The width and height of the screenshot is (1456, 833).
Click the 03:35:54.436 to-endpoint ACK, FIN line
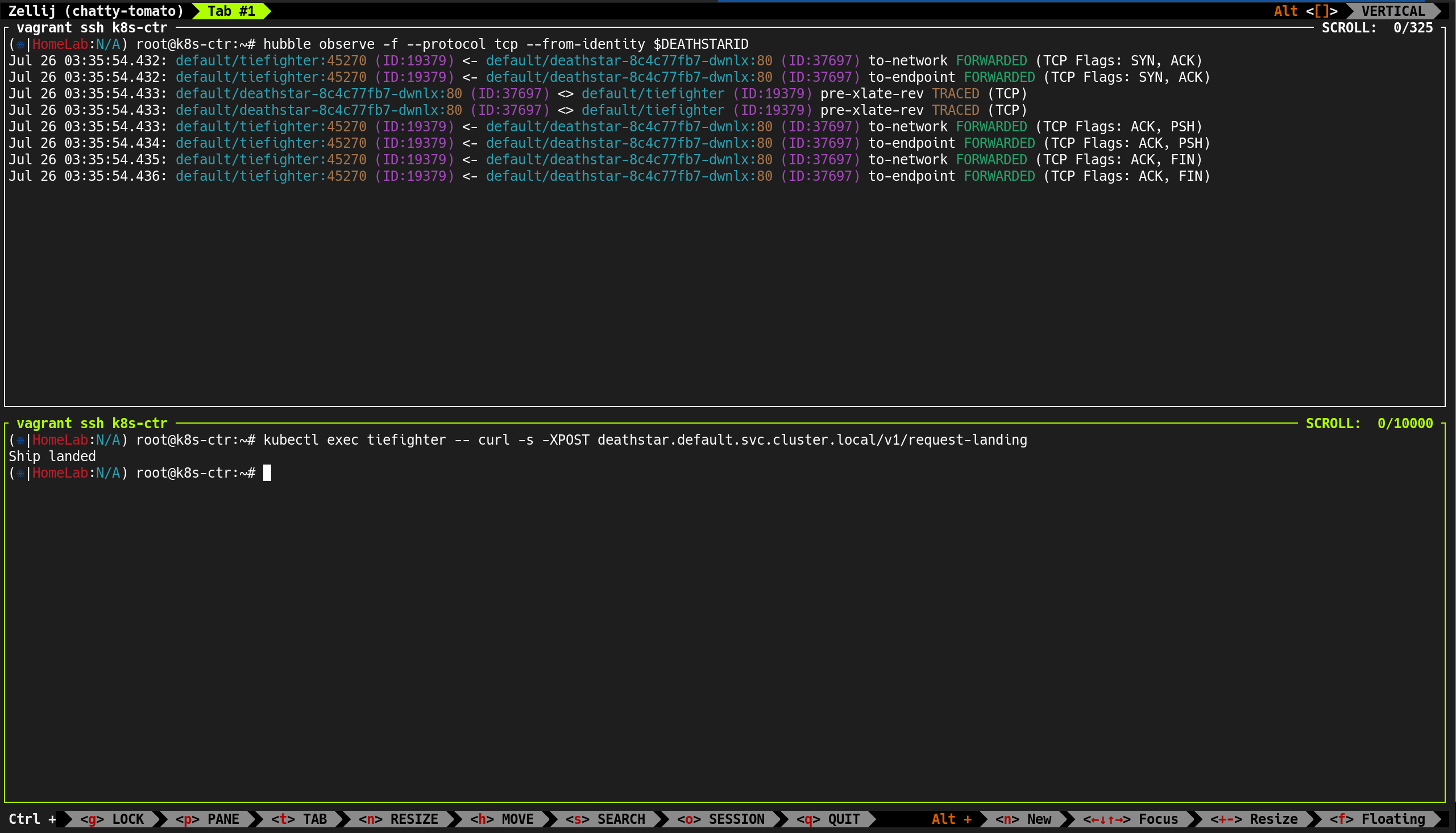pyautogui.click(x=609, y=176)
